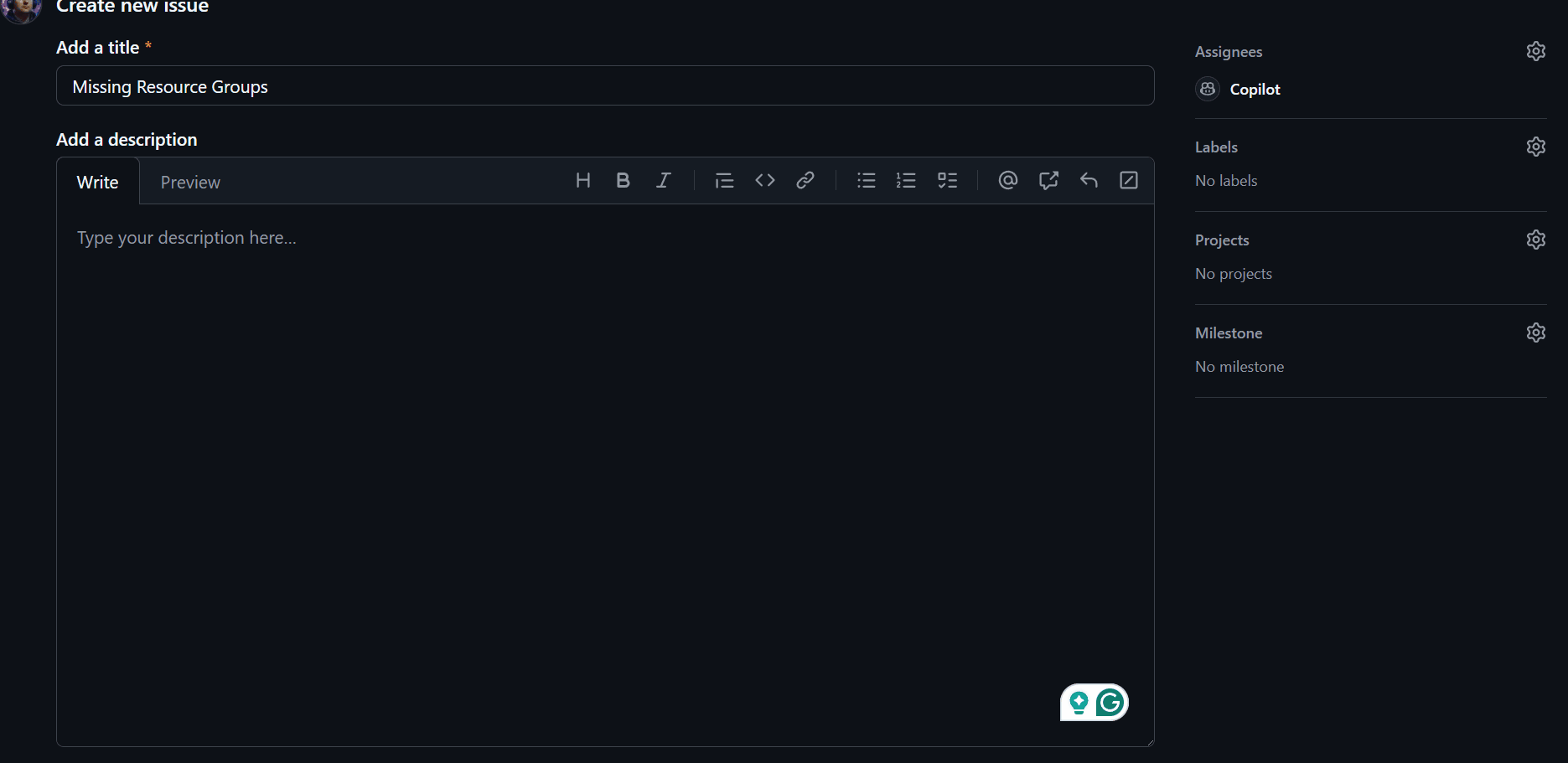Click the Copilot assignee link
1568x763 pixels.
pos(1255,89)
